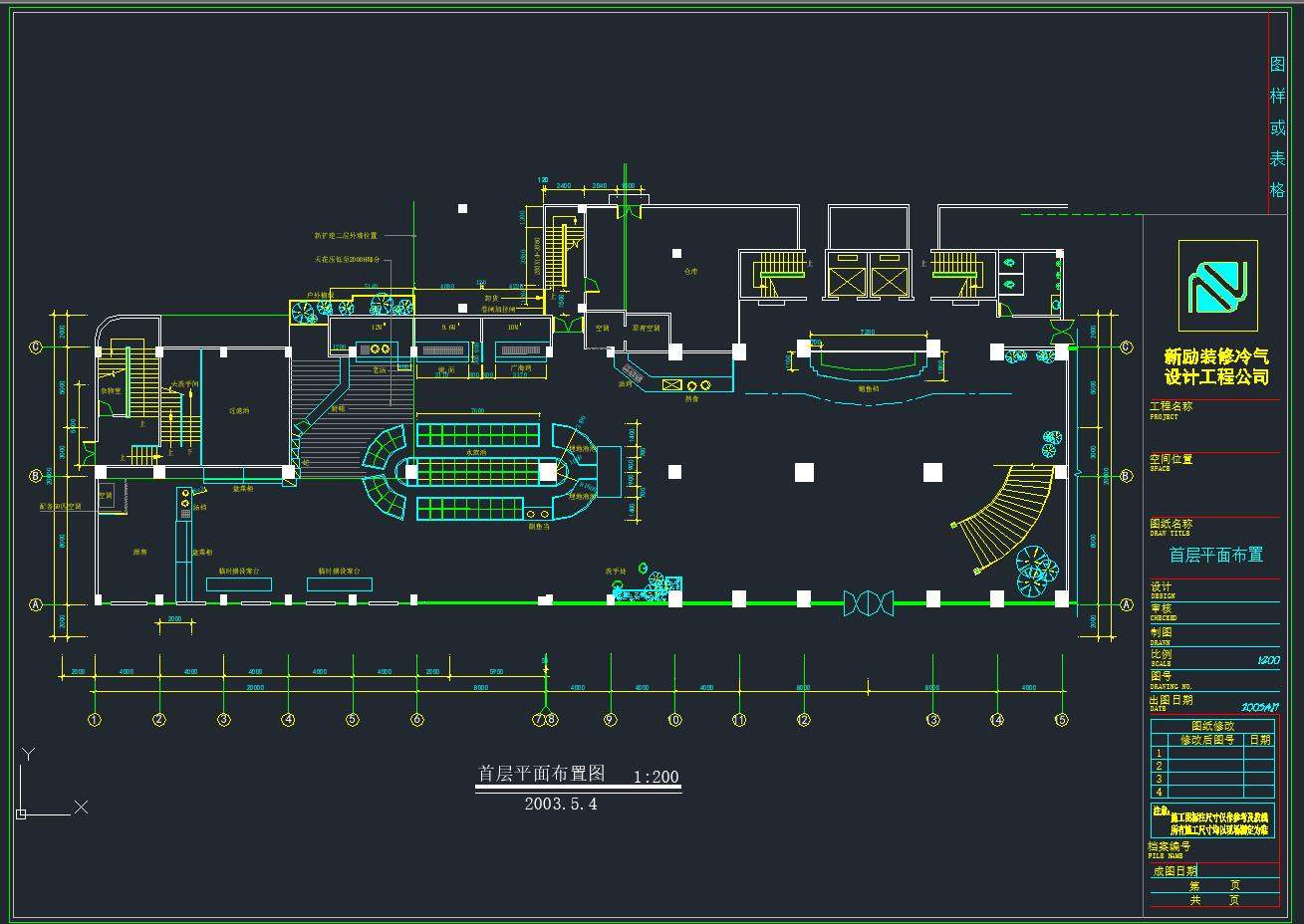Select the left elevator shaft symbol
The image size is (1304, 924).
click(x=849, y=274)
